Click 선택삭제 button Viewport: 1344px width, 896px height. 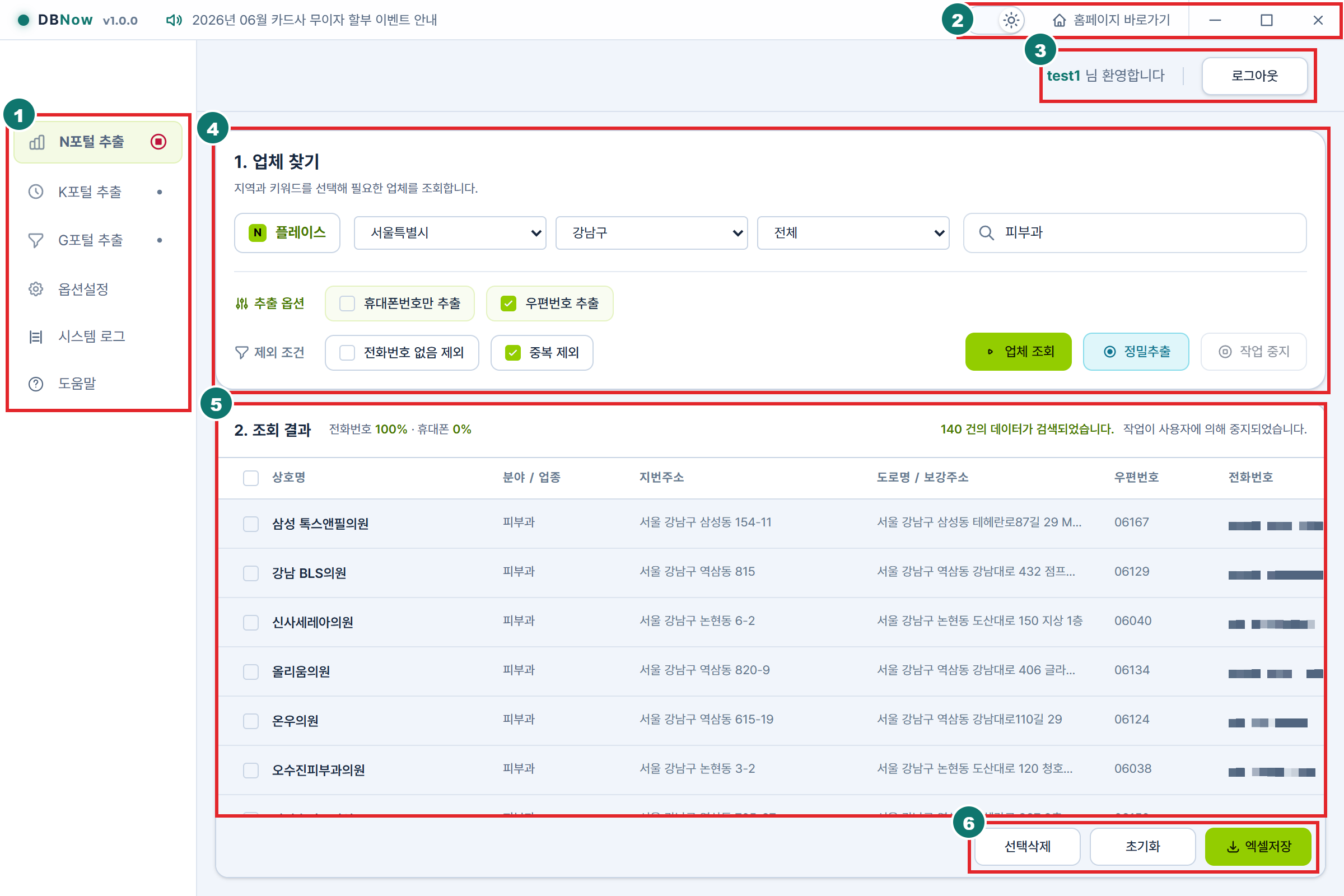(1028, 846)
